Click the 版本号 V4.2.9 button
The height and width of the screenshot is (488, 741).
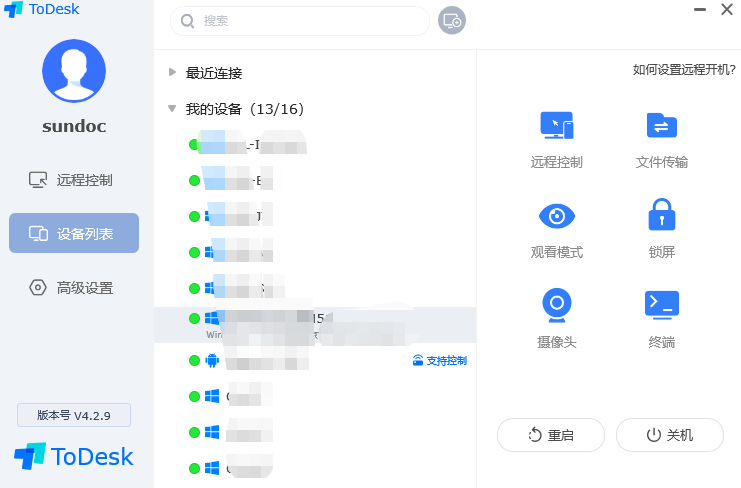point(74,415)
